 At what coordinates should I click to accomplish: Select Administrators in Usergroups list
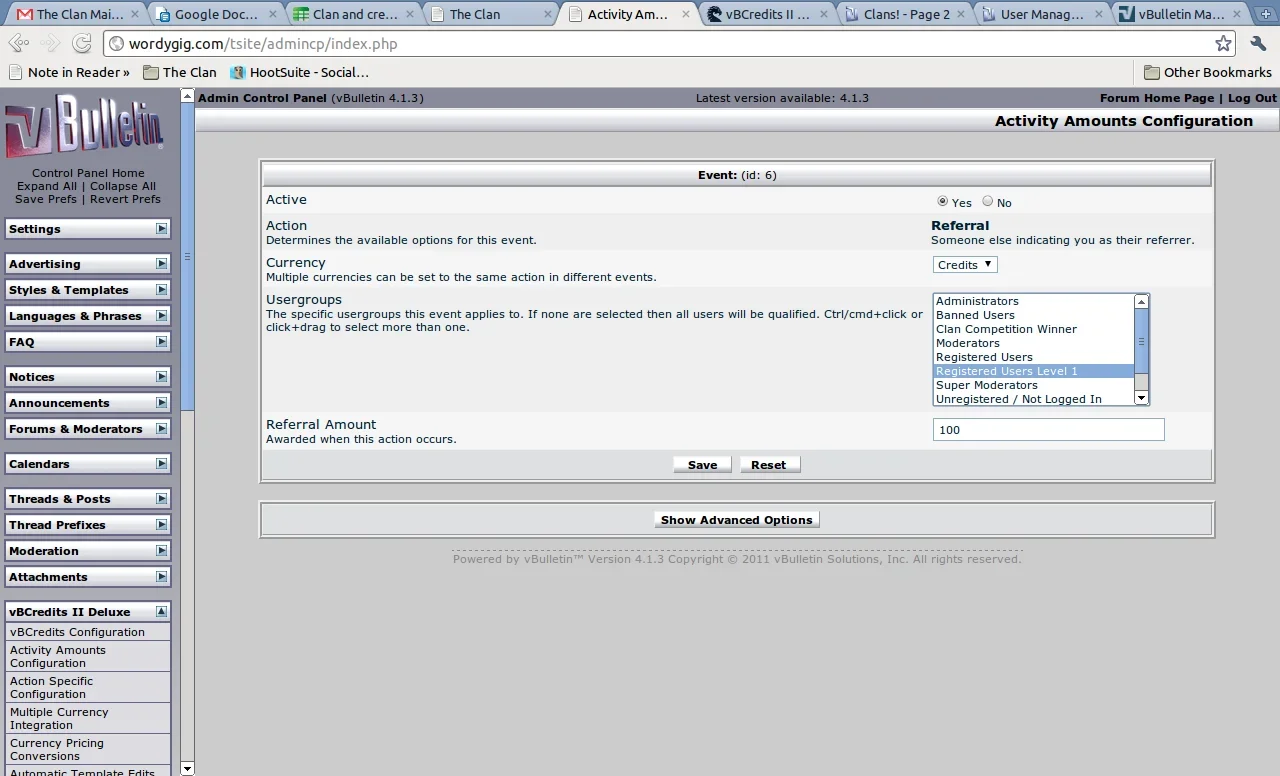click(1033, 301)
